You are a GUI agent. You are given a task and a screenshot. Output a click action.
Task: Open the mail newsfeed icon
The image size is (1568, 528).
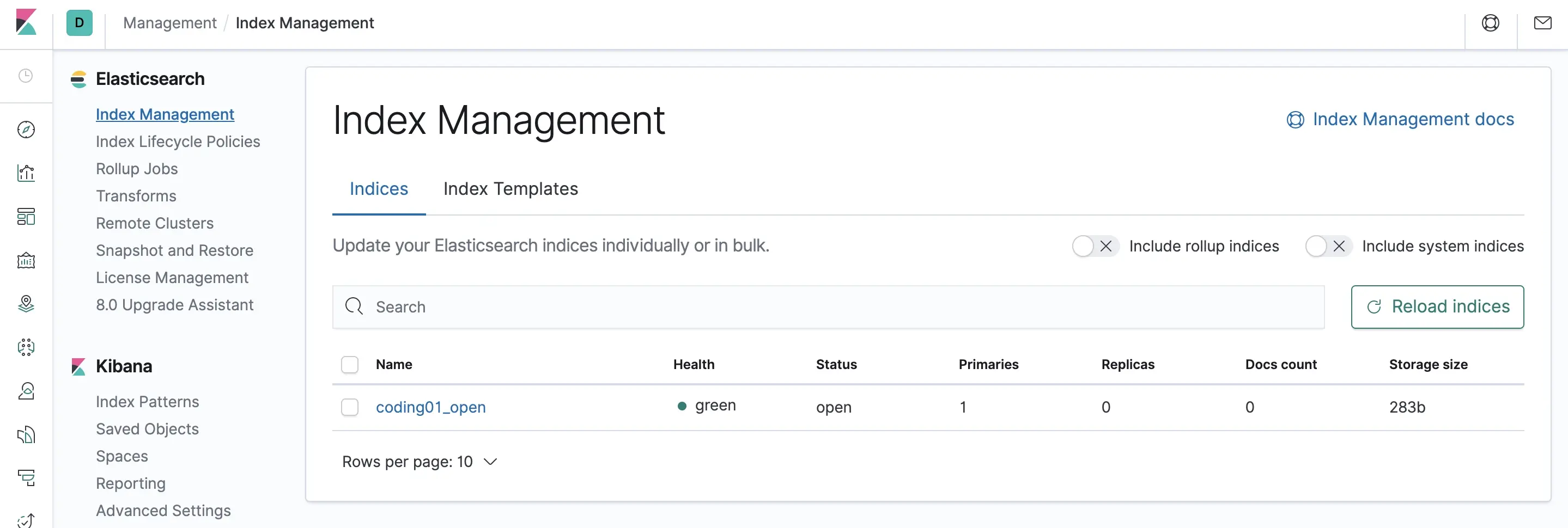pyautogui.click(x=1542, y=23)
